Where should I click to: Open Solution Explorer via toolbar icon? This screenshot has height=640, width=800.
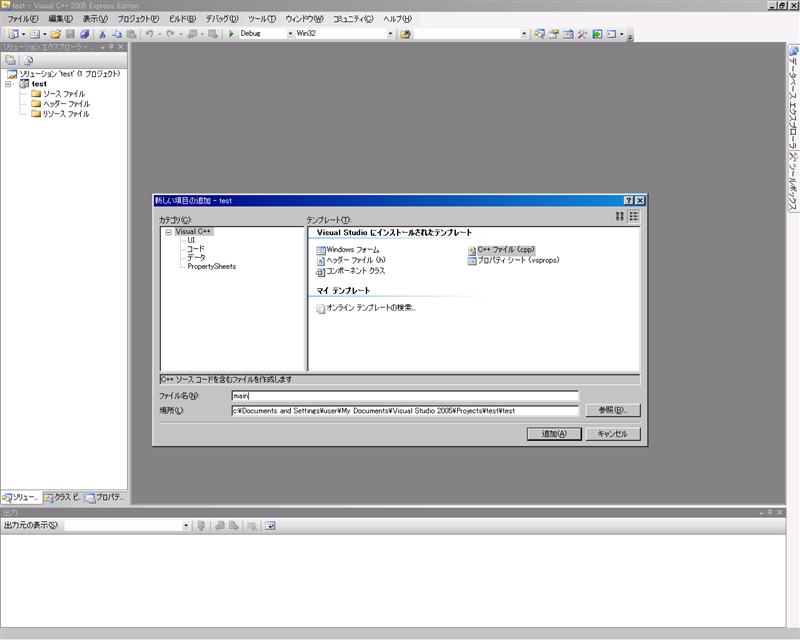click(539, 34)
